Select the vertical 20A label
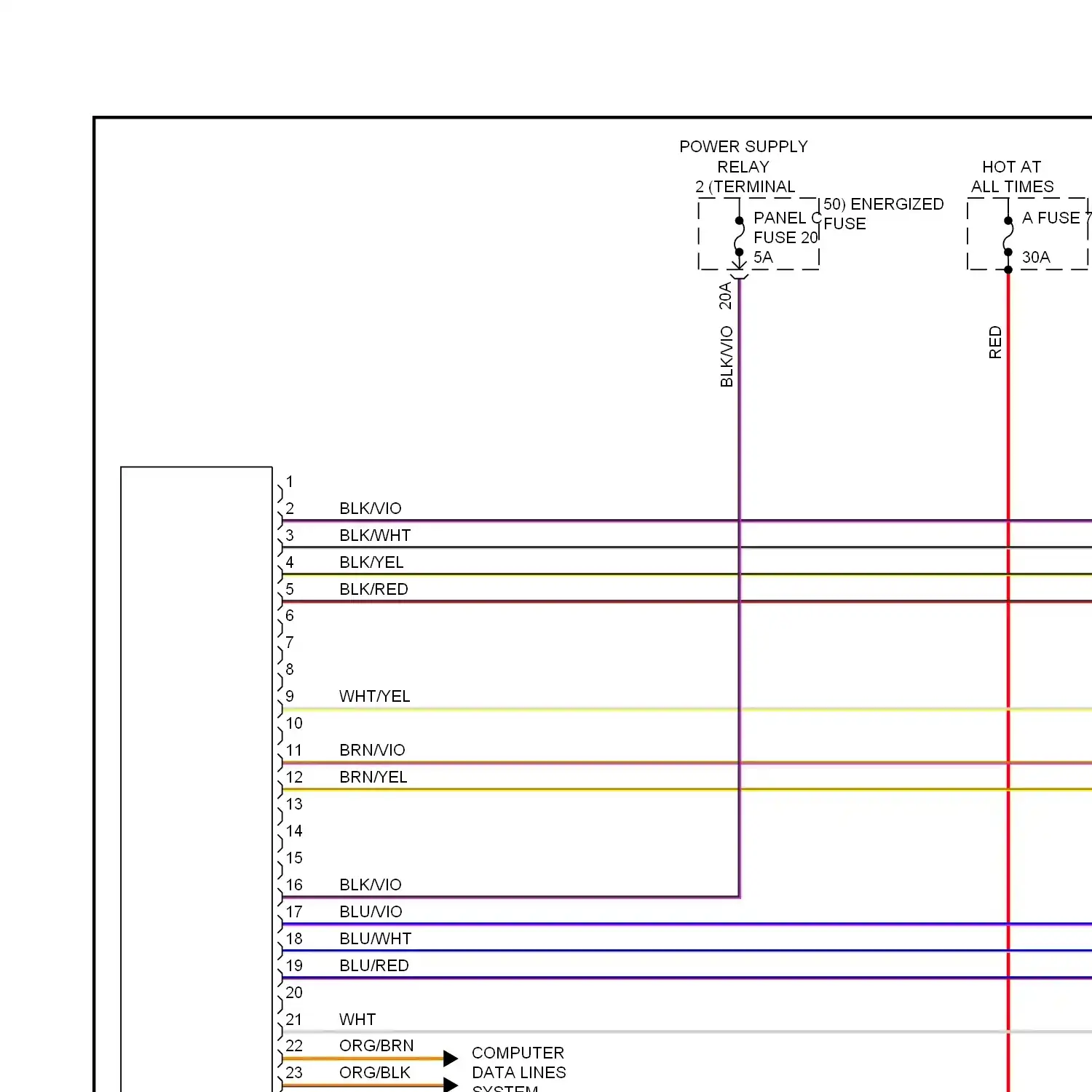 pos(726,296)
